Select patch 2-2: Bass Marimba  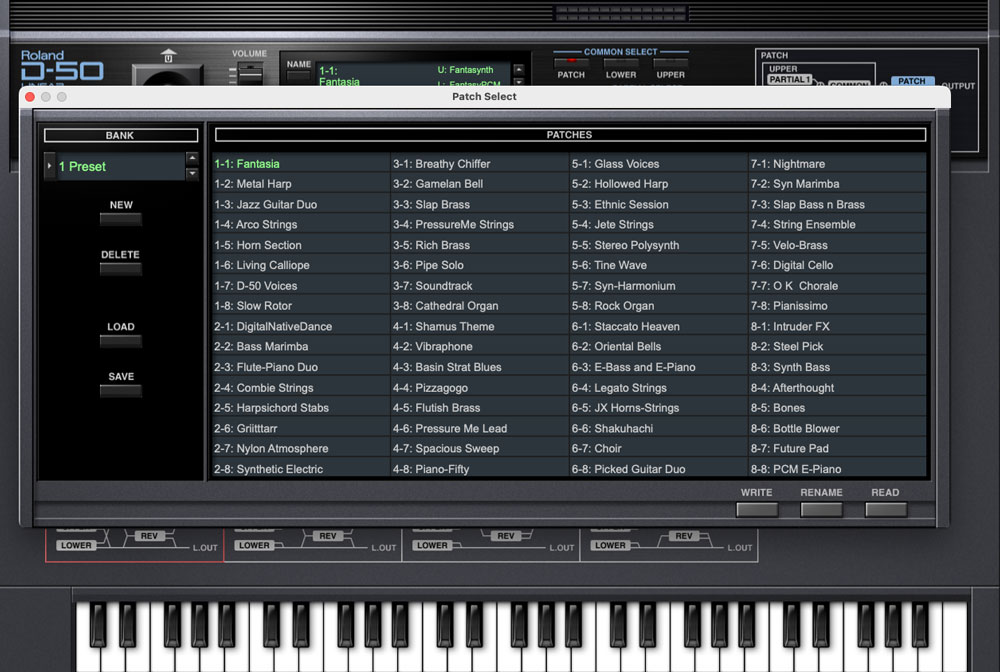tap(300, 347)
